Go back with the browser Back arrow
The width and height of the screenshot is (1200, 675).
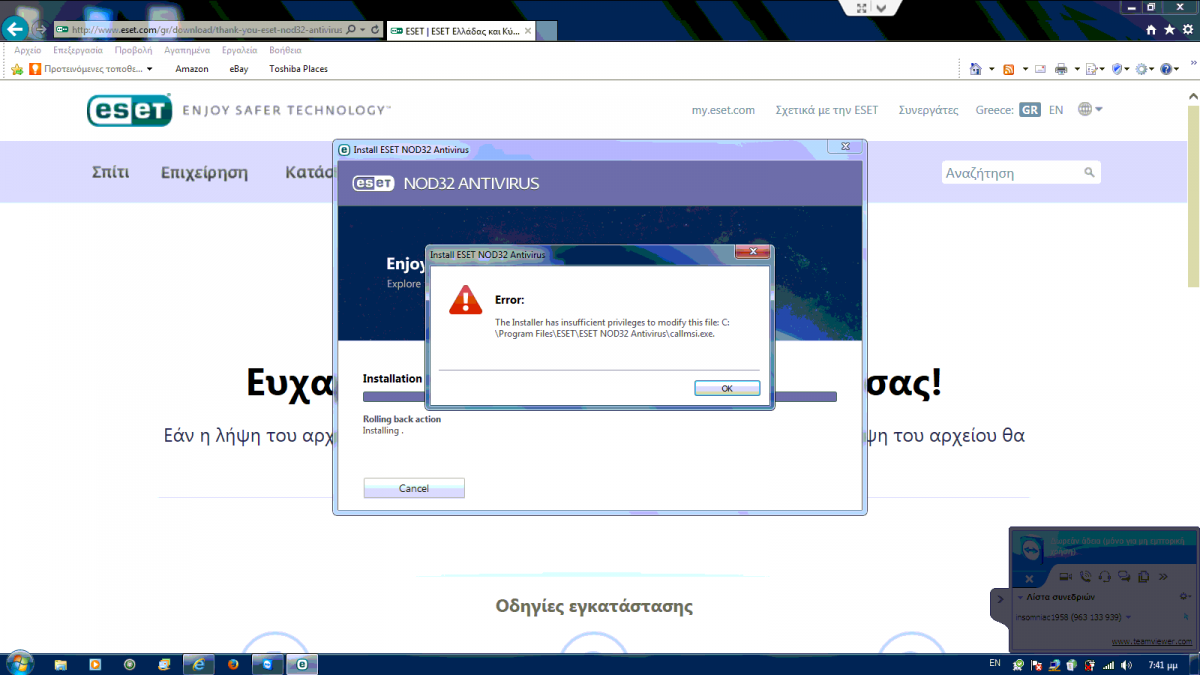15,29
